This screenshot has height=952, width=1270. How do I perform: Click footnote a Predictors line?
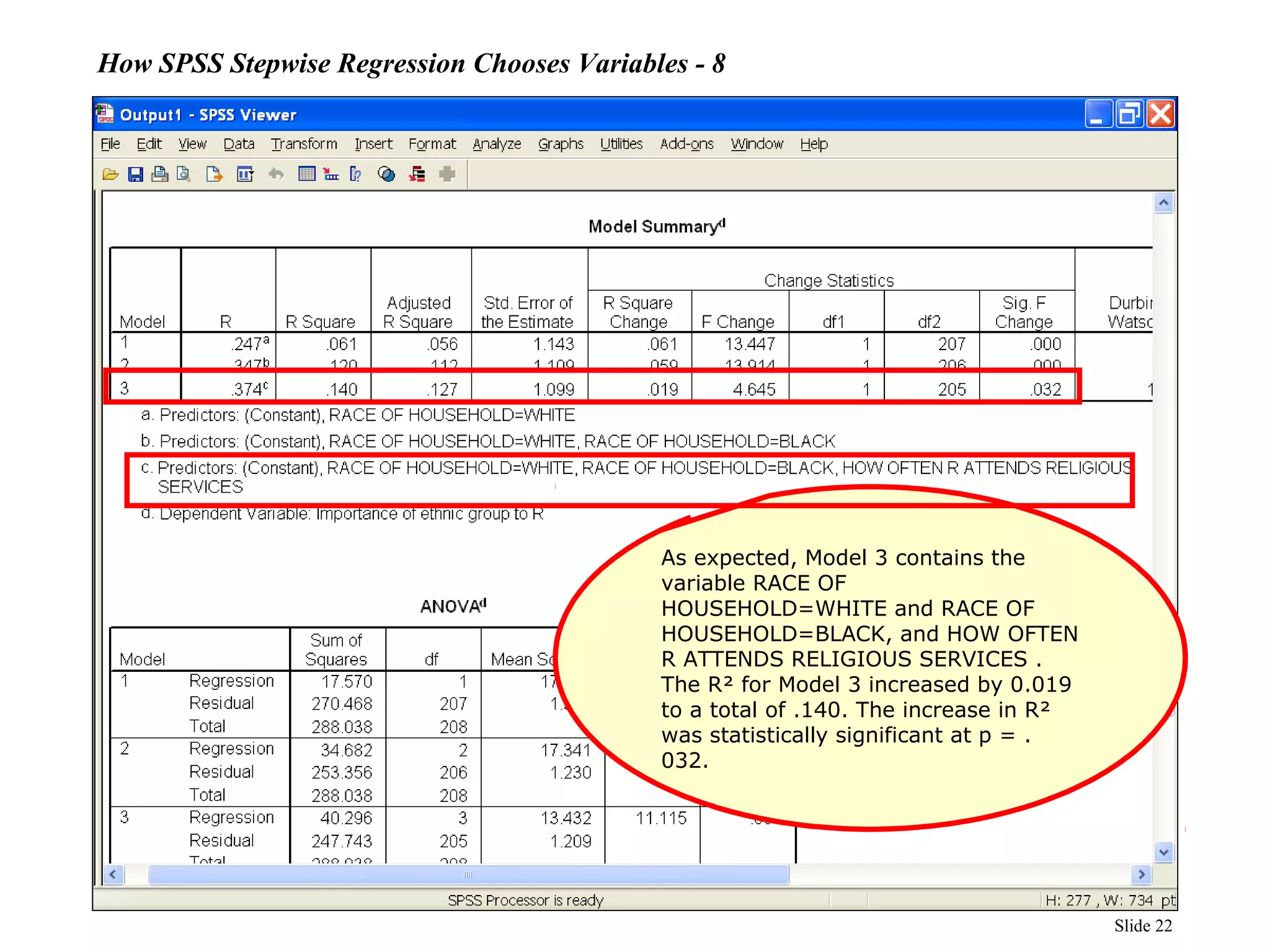click(x=358, y=415)
